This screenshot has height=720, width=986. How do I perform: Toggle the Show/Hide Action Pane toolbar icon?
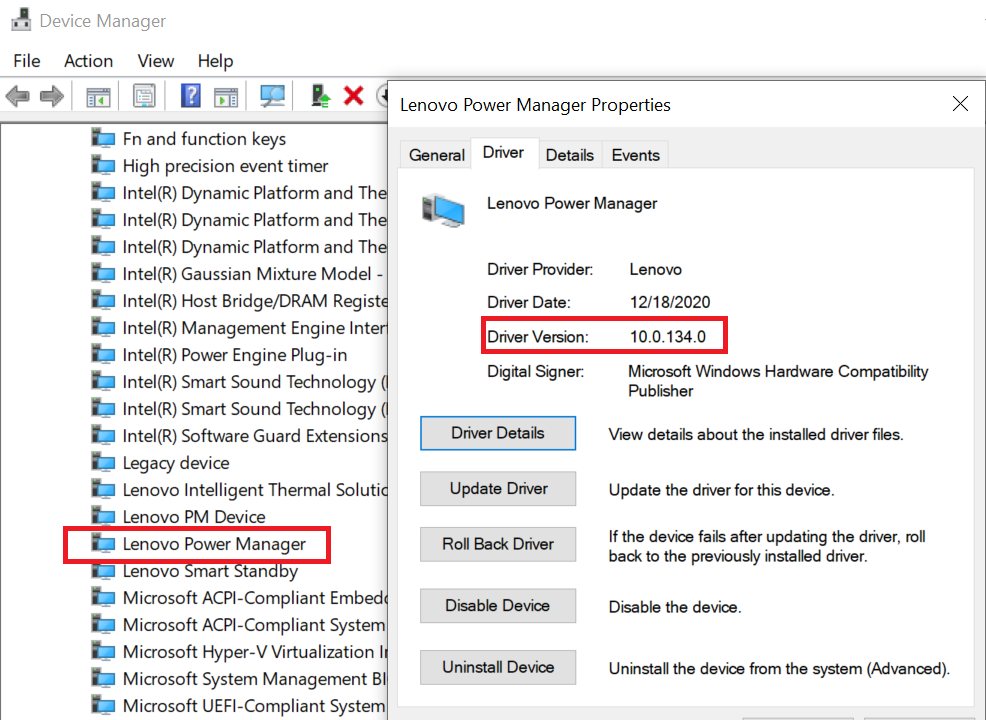point(226,96)
